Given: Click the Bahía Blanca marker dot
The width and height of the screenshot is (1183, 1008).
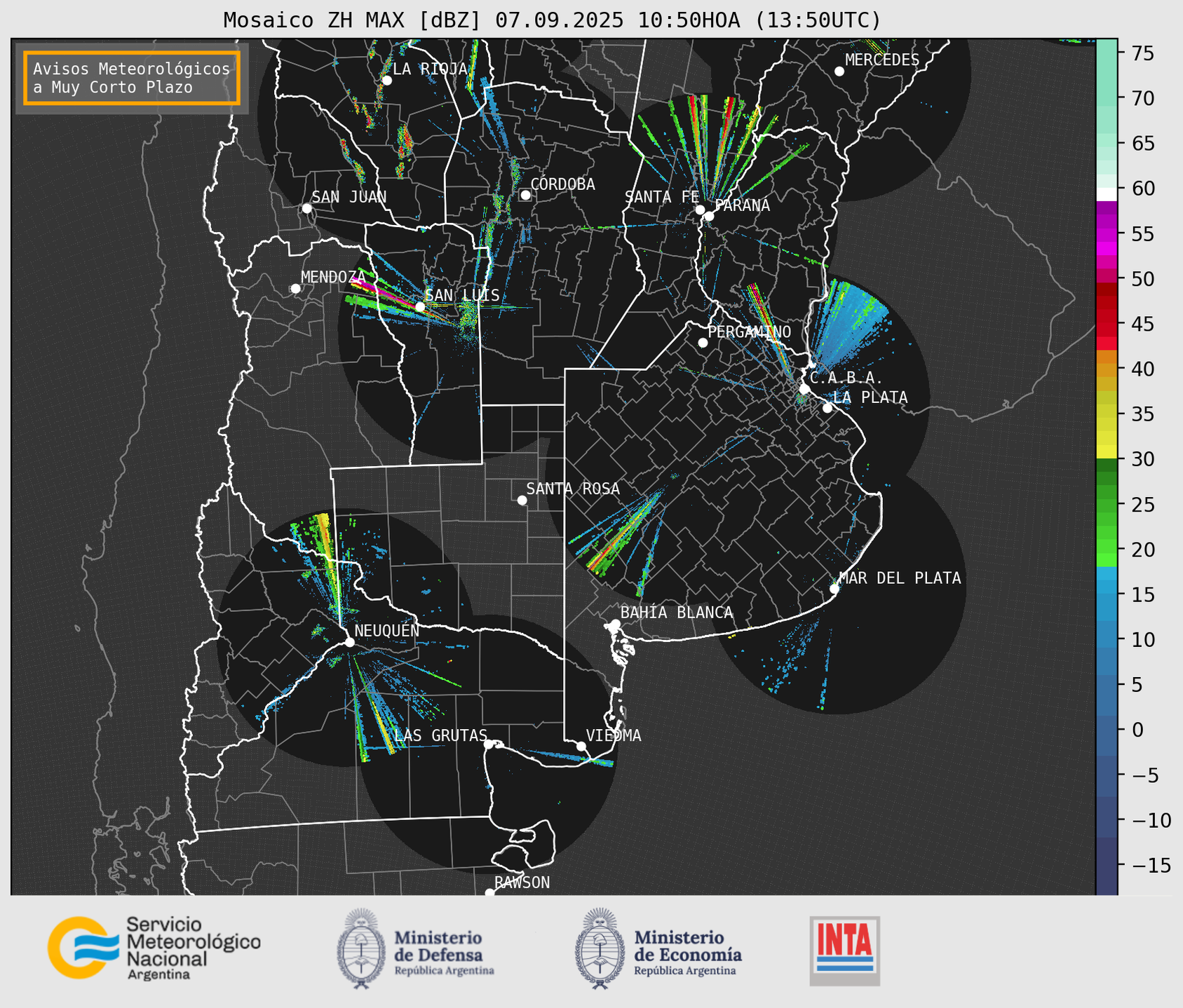Looking at the screenshot, I should point(615,624).
